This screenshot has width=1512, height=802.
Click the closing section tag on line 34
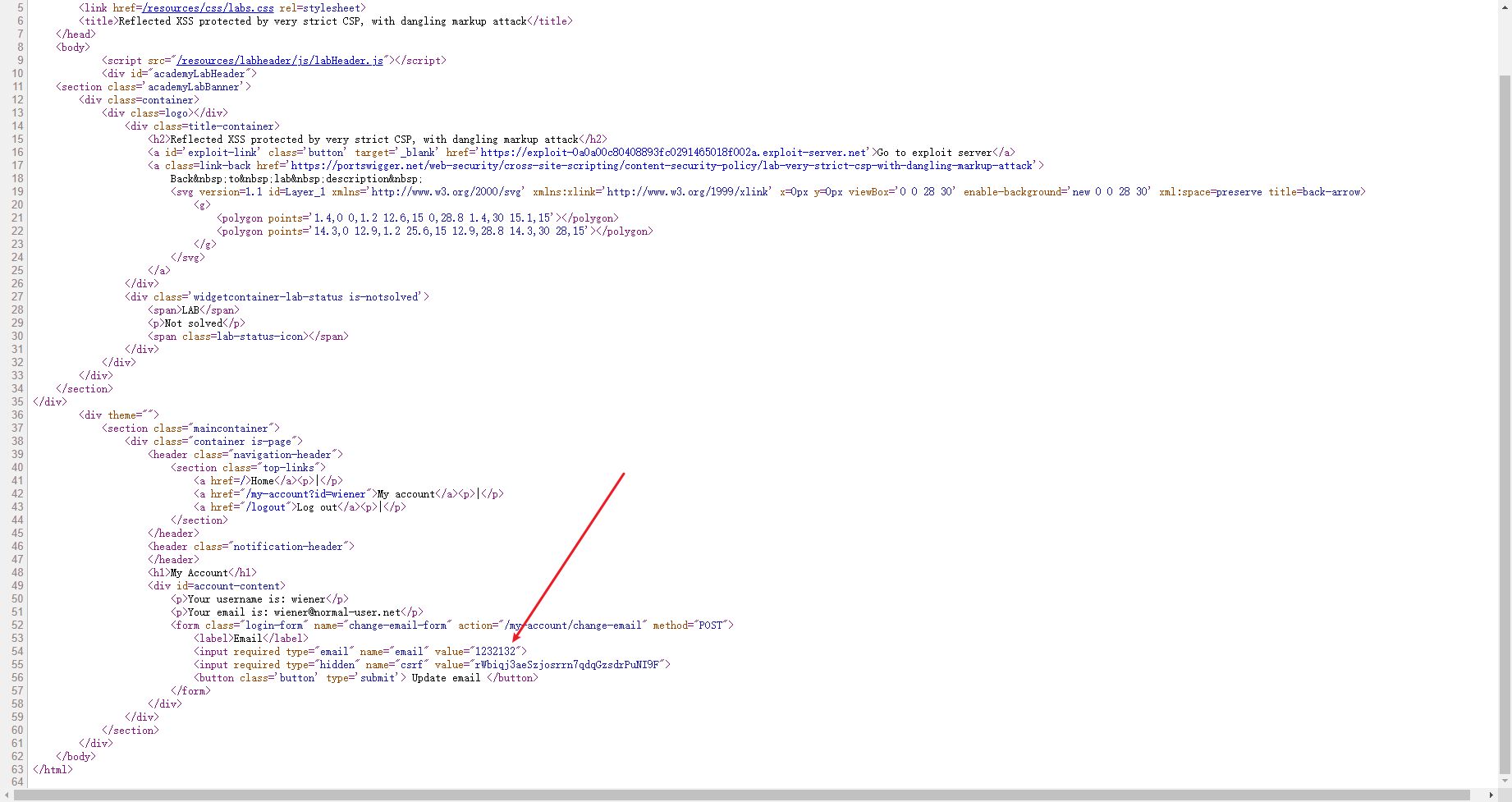pos(85,389)
